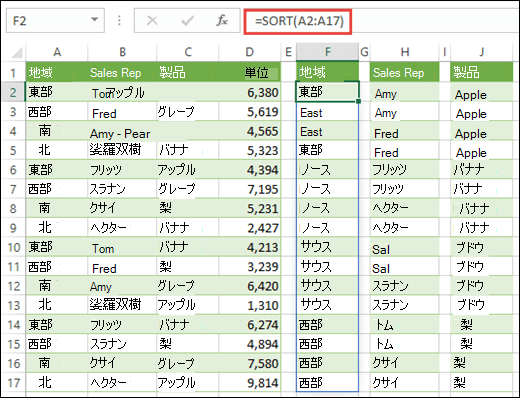Click selected cell F2 containing 東部
Viewport: 520px width, 398px height.
[327, 92]
